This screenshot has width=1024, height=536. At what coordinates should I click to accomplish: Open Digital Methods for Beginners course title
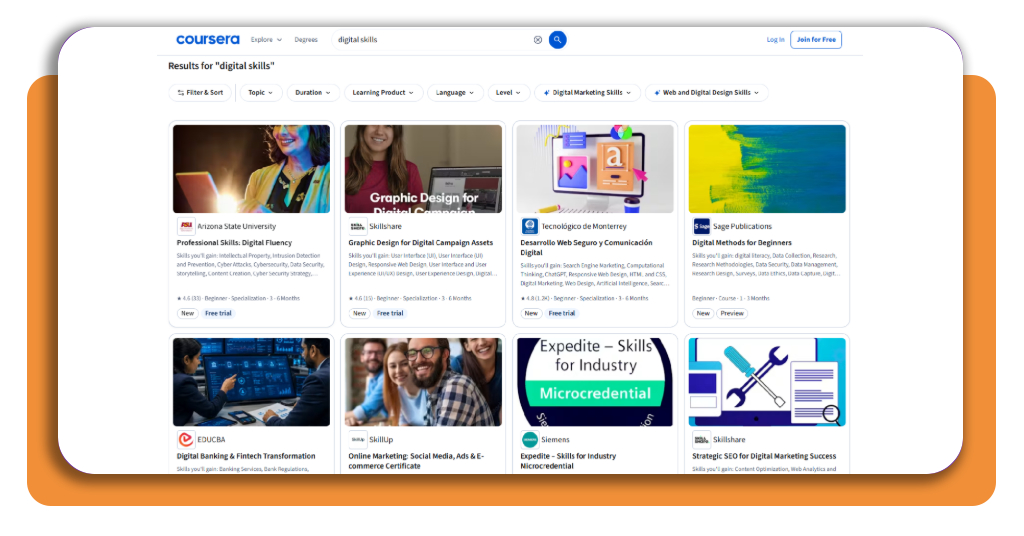click(x=742, y=243)
